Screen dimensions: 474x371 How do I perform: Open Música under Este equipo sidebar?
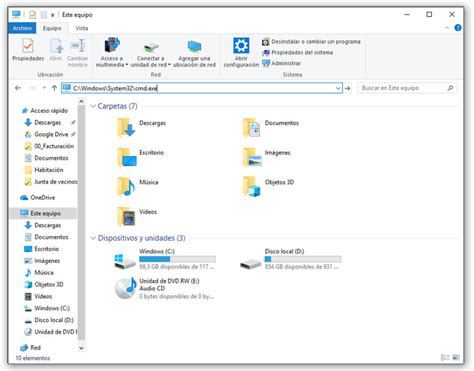pyautogui.click(x=39, y=273)
